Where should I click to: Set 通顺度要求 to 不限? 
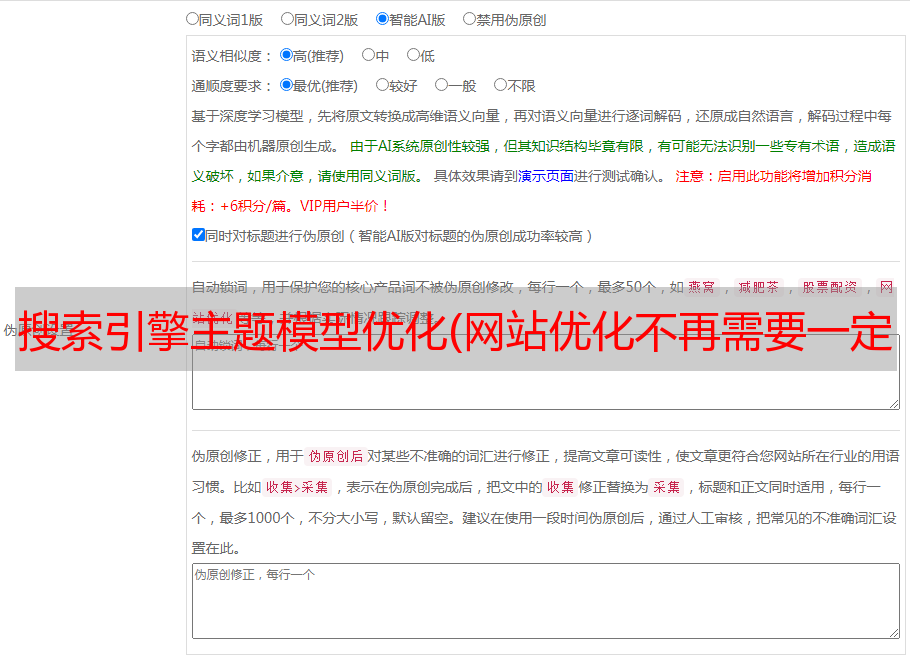pos(500,85)
